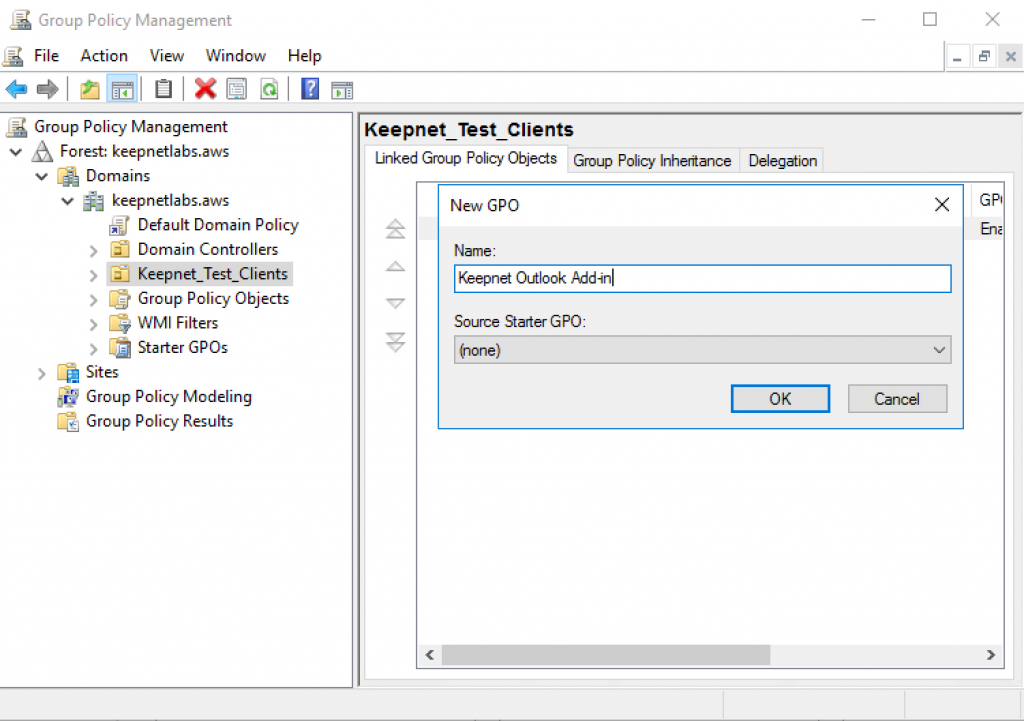Switch to the Delegation tab
This screenshot has height=721, width=1024.
782,161
